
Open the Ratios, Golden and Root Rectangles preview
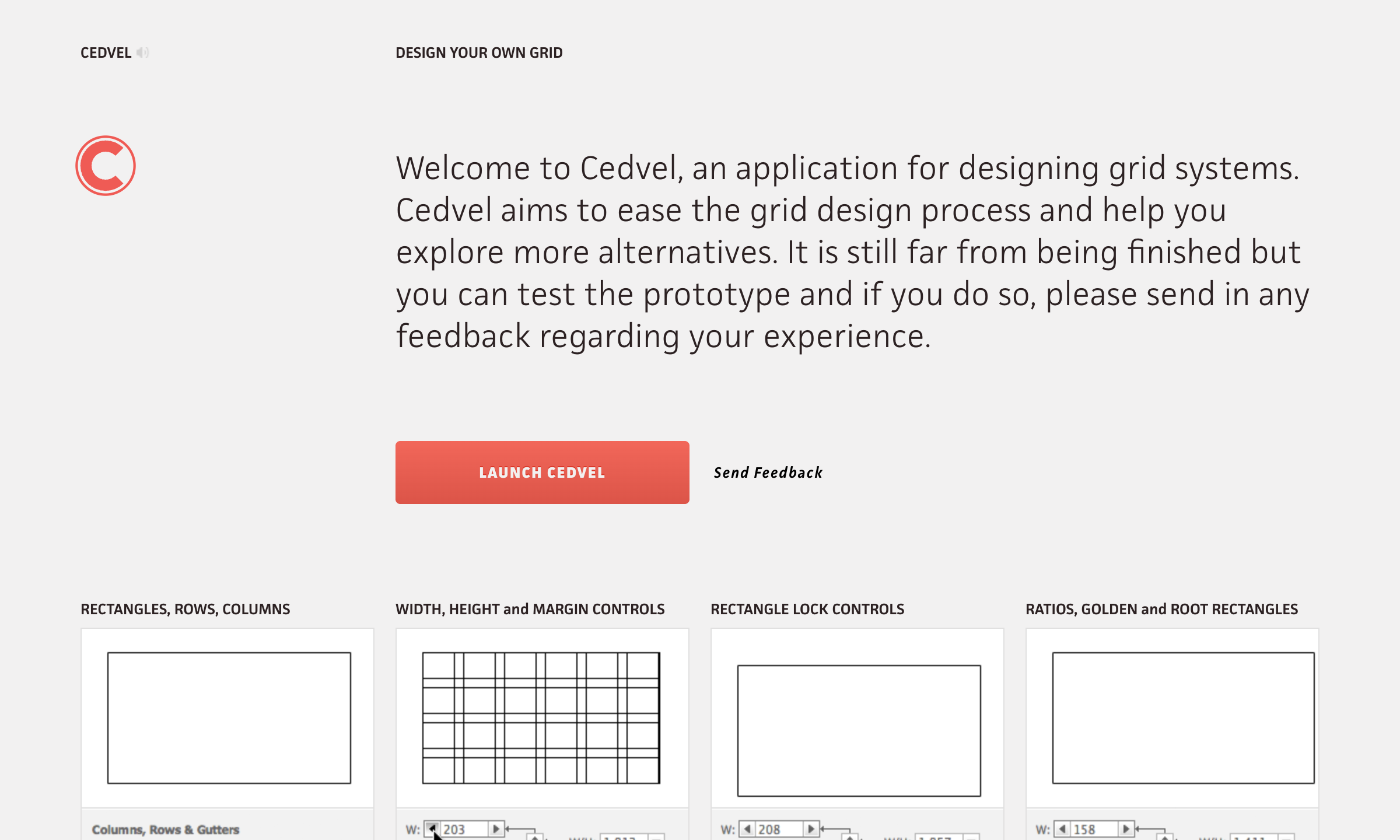1172,717
